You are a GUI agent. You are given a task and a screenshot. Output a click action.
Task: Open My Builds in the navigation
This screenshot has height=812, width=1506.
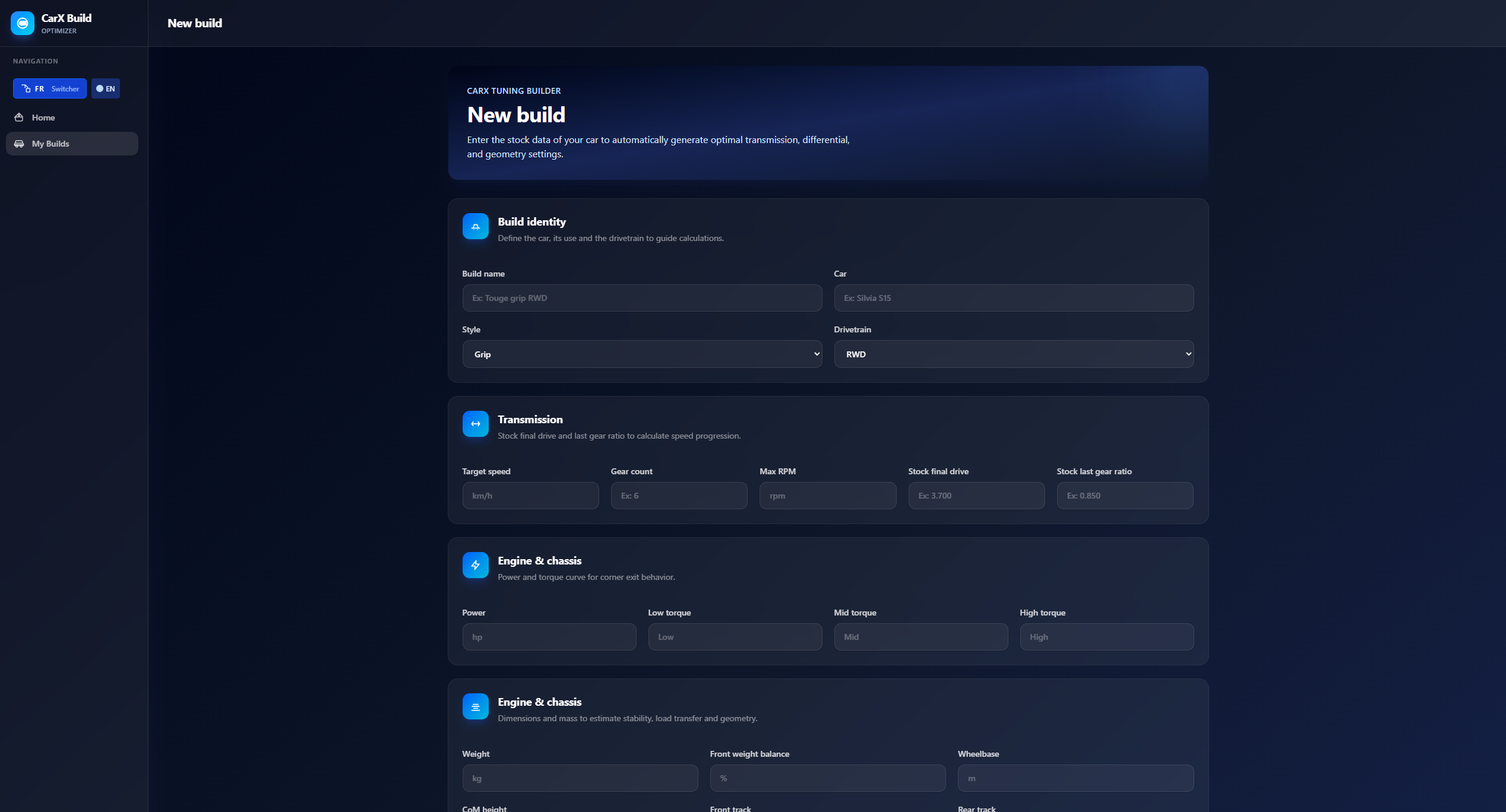click(72, 144)
